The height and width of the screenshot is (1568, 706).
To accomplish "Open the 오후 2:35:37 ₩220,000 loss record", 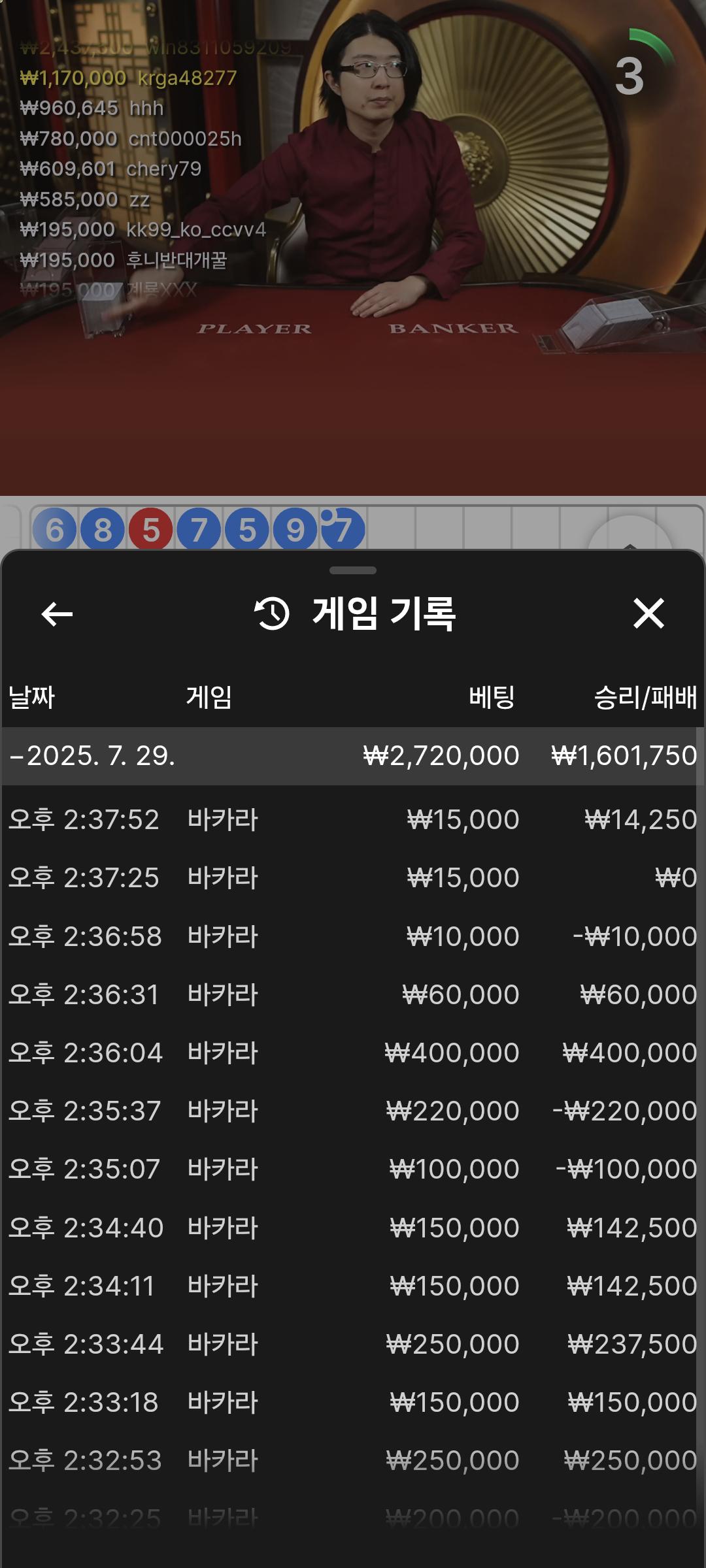I will point(353,1111).
